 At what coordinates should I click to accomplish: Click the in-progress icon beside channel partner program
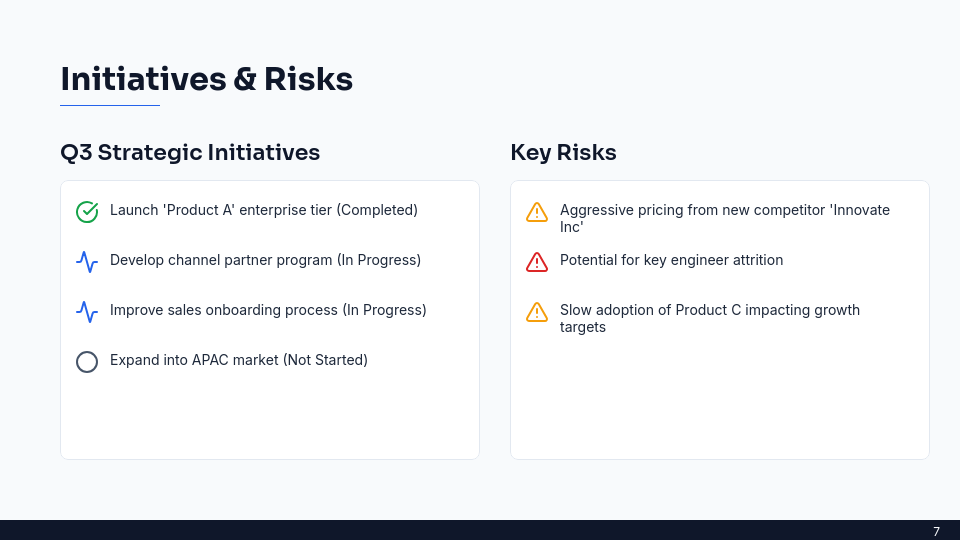click(x=87, y=262)
